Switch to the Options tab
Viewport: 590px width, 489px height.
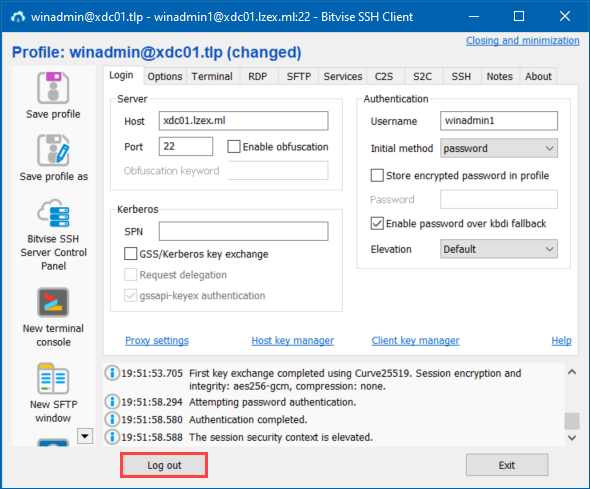(x=165, y=76)
